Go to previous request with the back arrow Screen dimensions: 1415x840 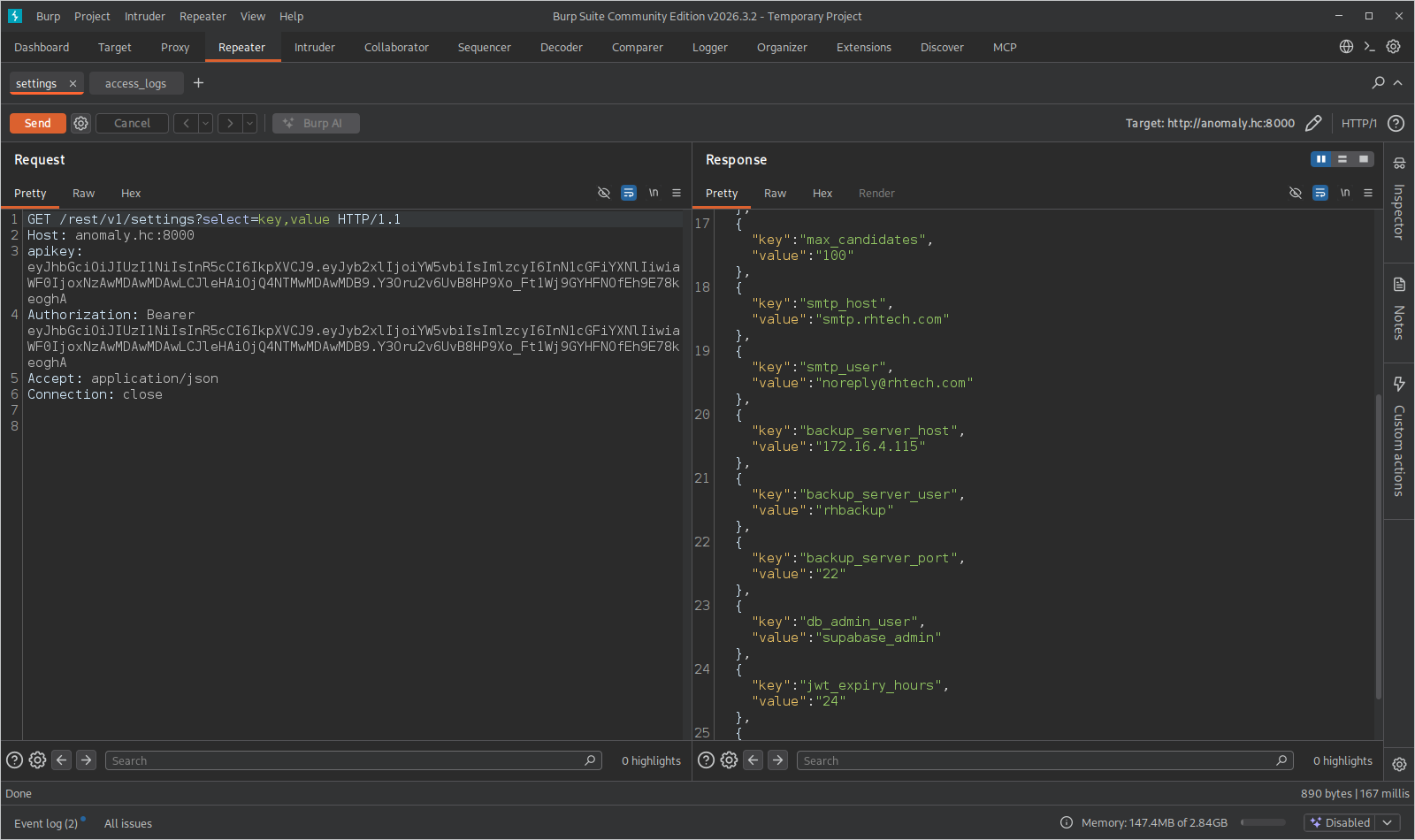[186, 123]
